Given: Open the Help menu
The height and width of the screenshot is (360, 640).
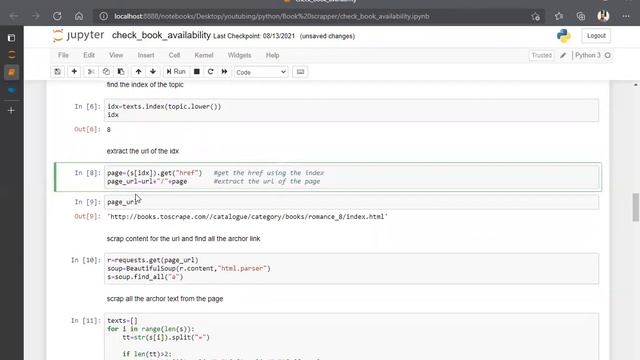Looking at the screenshot, I should pyautogui.click(x=273, y=55).
